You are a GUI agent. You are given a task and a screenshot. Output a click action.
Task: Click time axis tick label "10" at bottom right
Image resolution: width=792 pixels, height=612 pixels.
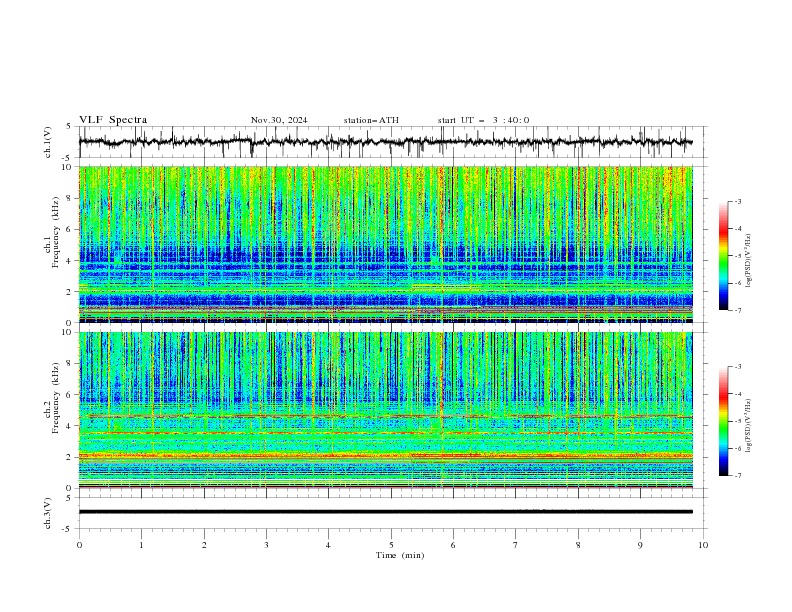click(x=703, y=545)
